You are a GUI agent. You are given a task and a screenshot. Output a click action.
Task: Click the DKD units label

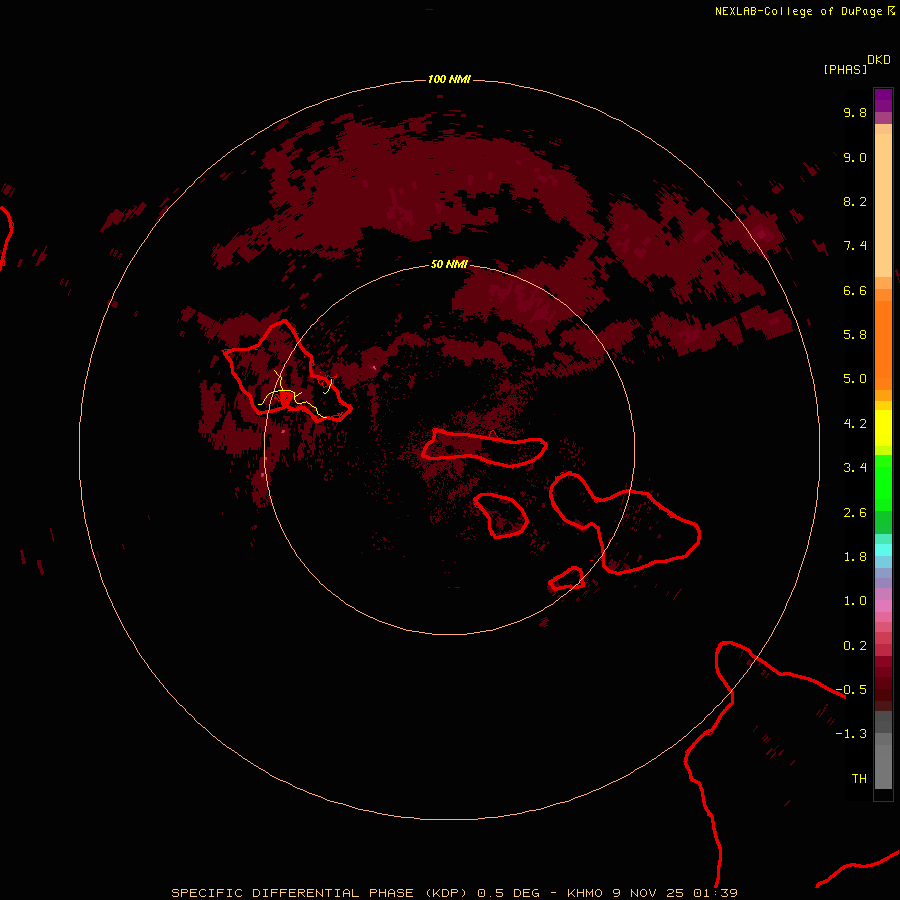coord(879,60)
